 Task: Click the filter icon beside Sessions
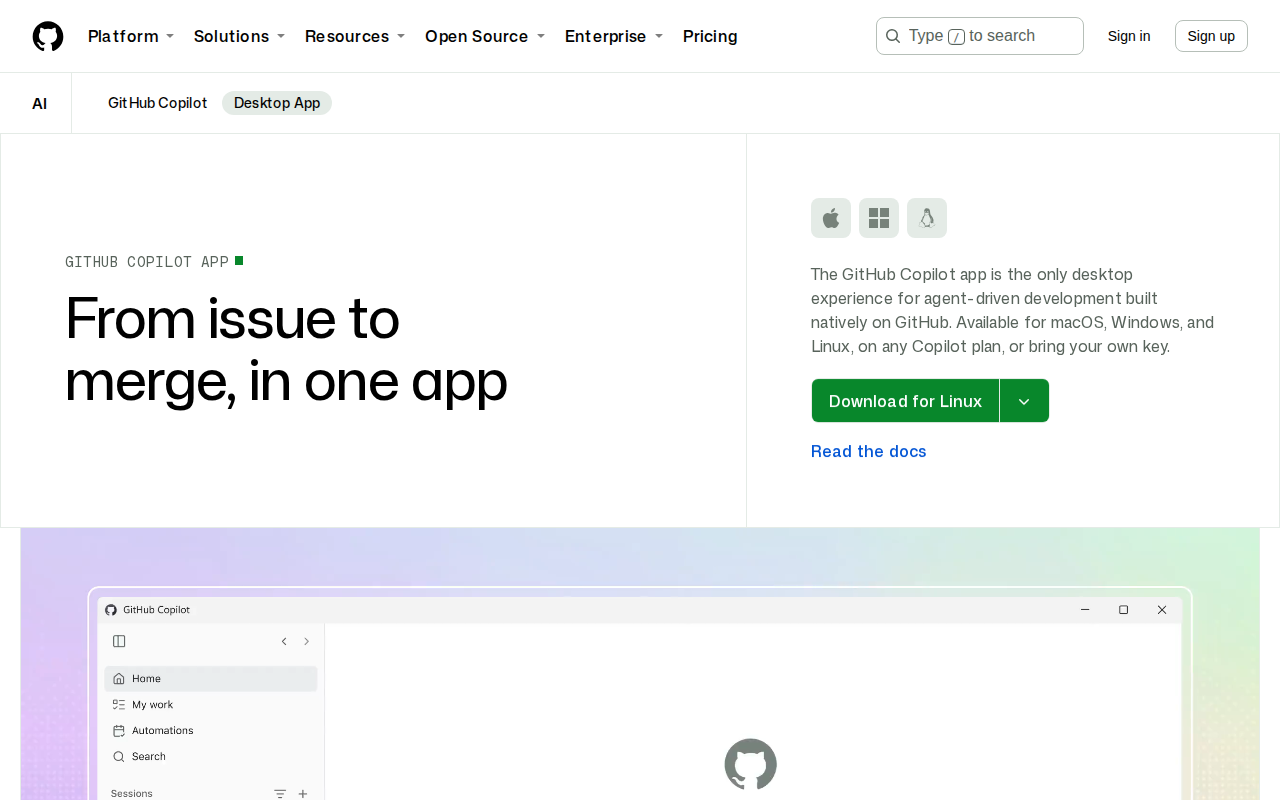coord(280,793)
